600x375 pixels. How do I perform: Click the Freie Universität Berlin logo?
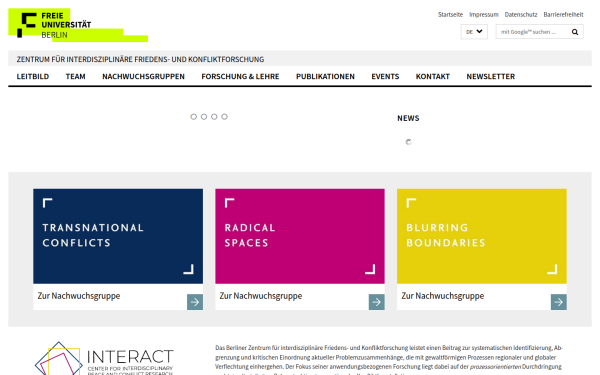(78, 25)
